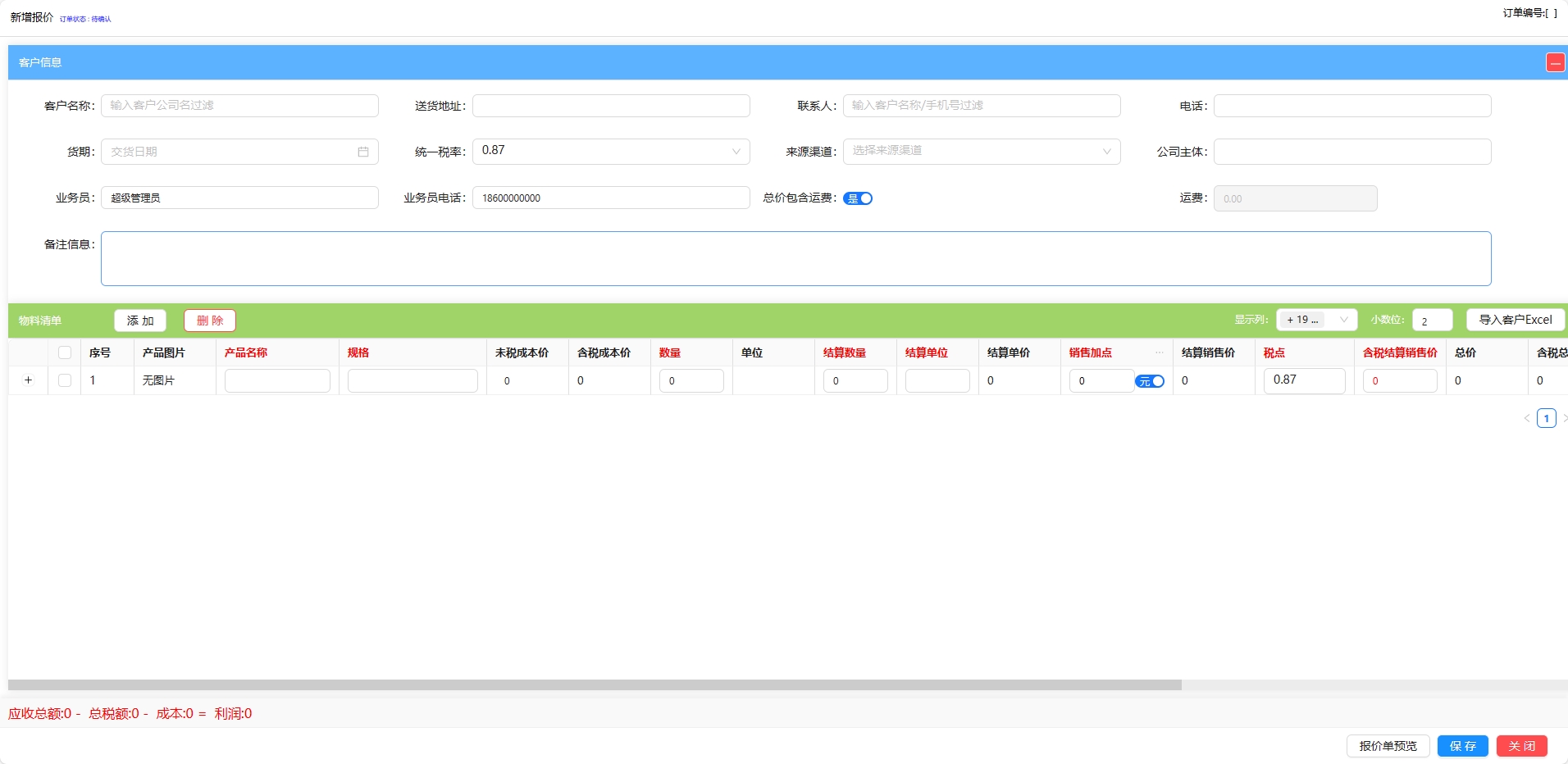
Task: Open the 显示列 columns dropdown
Action: [1316, 320]
